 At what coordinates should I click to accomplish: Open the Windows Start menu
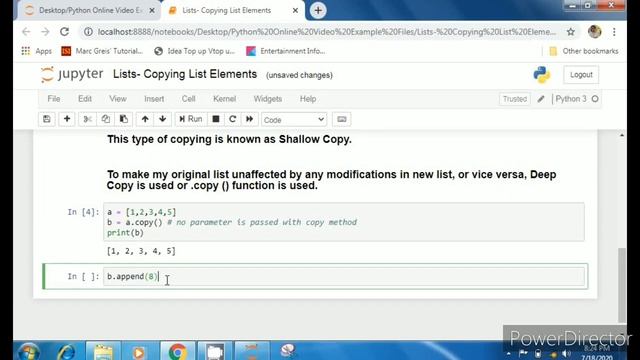pyautogui.click(x=28, y=352)
